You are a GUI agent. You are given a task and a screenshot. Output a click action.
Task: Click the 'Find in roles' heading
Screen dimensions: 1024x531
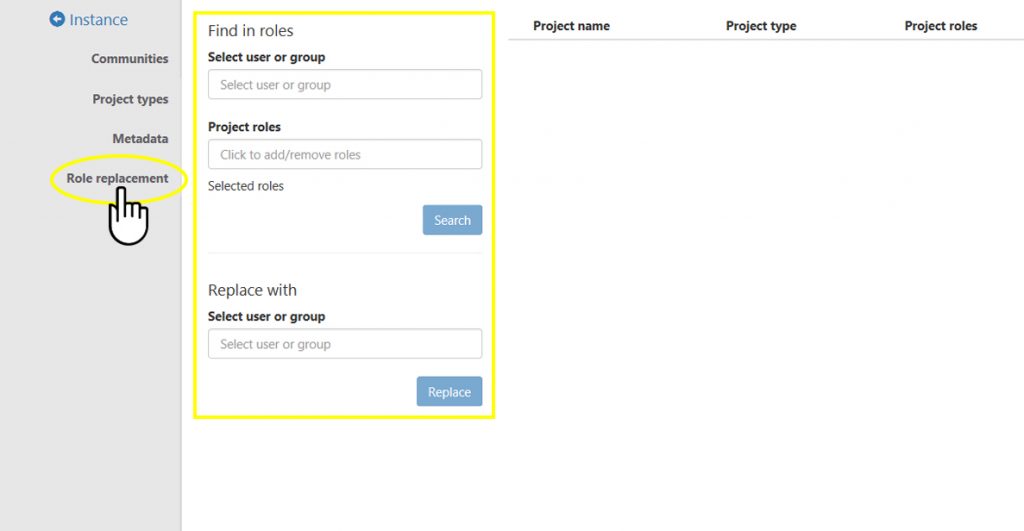click(251, 31)
